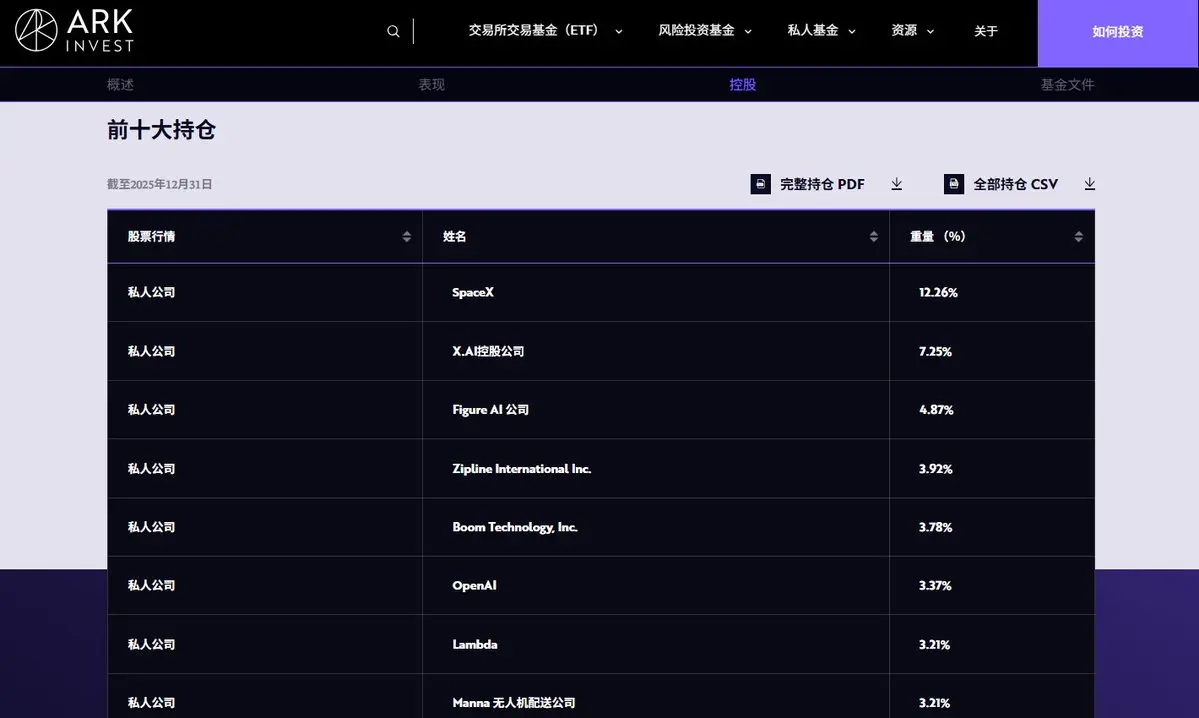Select the X.AI控股公司 name cell

[x=656, y=352]
